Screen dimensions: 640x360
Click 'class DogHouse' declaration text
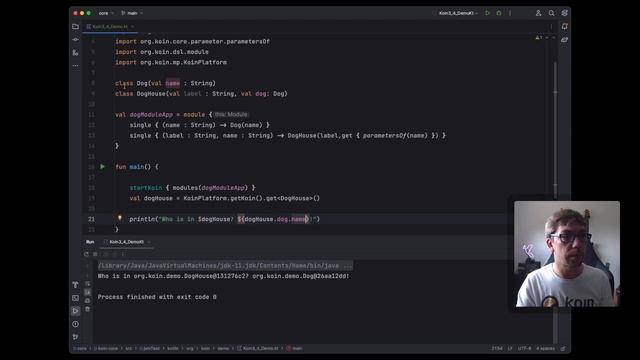[140, 94]
